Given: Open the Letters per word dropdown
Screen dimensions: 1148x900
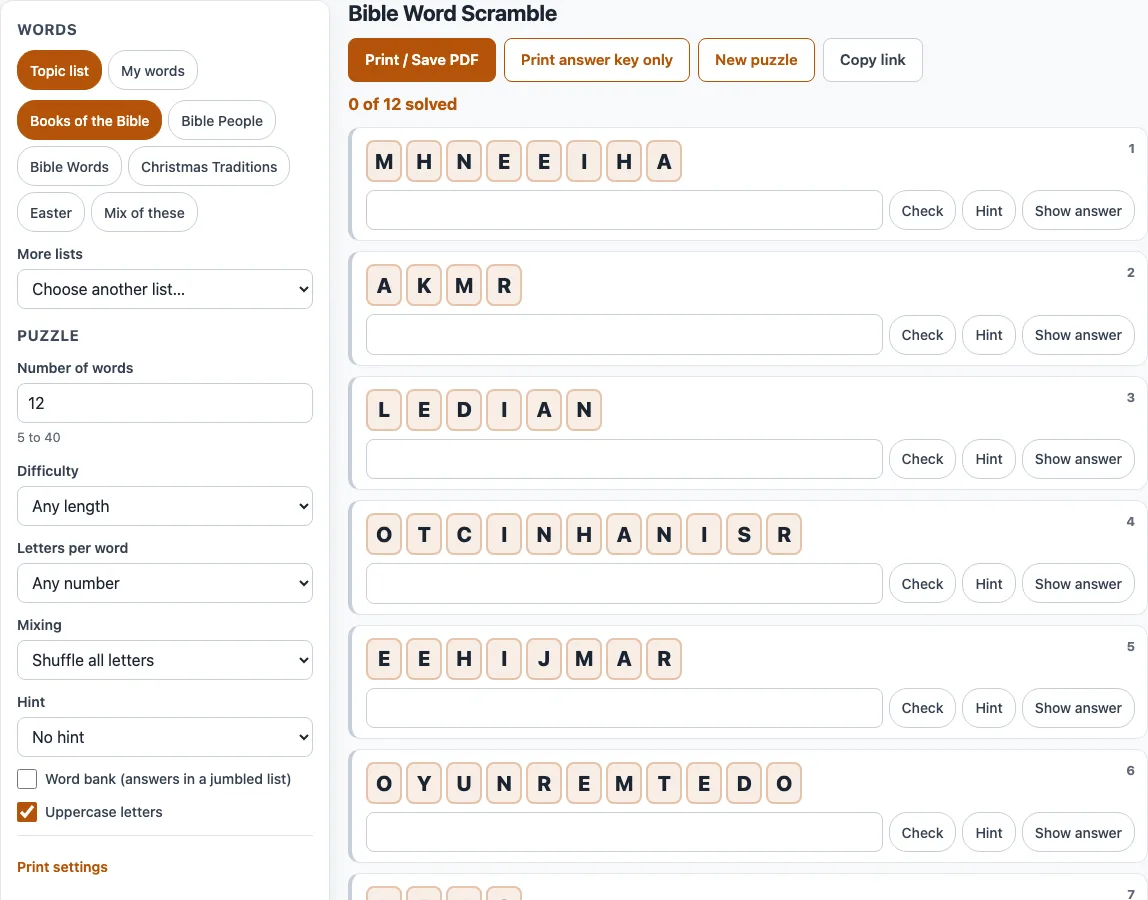Looking at the screenshot, I should pos(165,583).
